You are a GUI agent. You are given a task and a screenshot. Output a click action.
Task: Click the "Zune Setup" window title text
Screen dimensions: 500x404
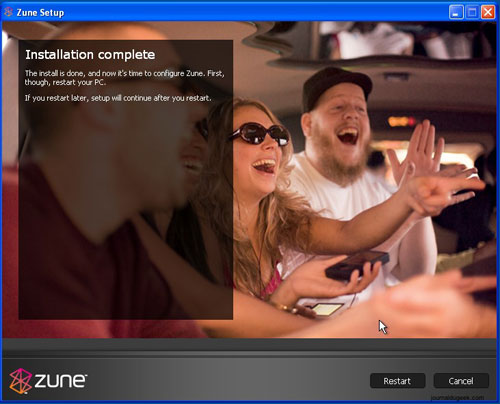(40, 13)
